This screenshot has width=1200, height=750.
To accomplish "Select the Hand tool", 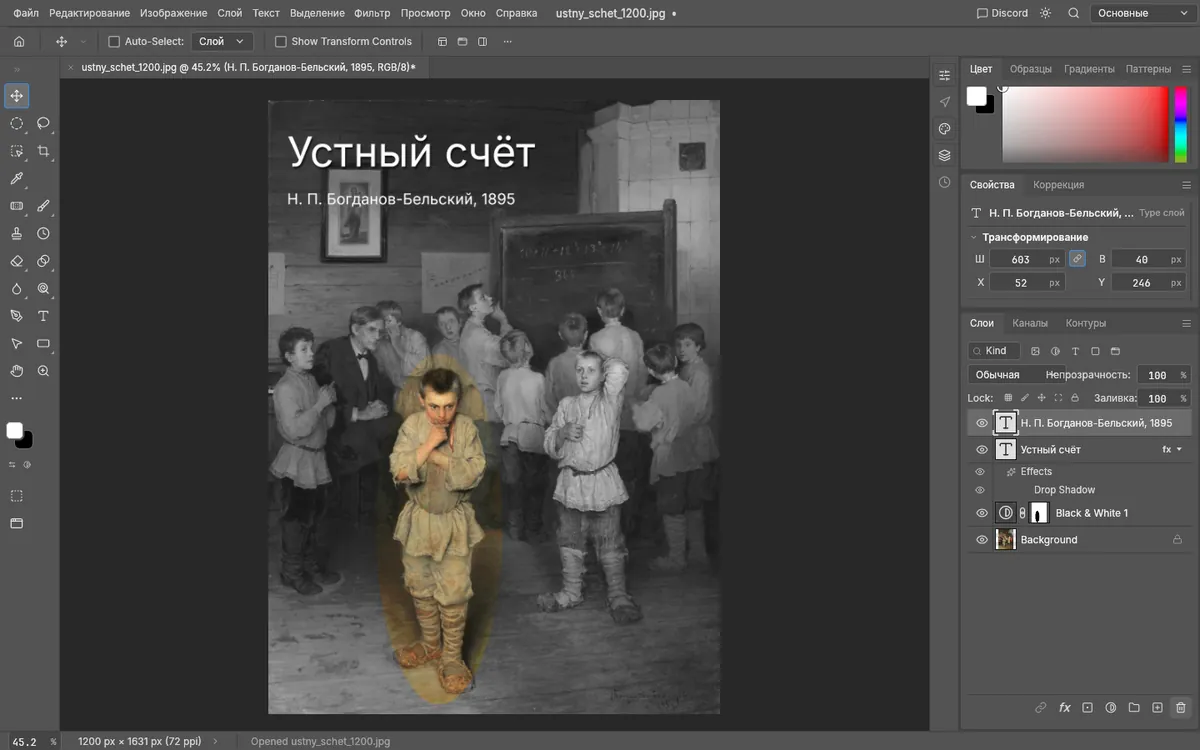I will click(x=16, y=371).
